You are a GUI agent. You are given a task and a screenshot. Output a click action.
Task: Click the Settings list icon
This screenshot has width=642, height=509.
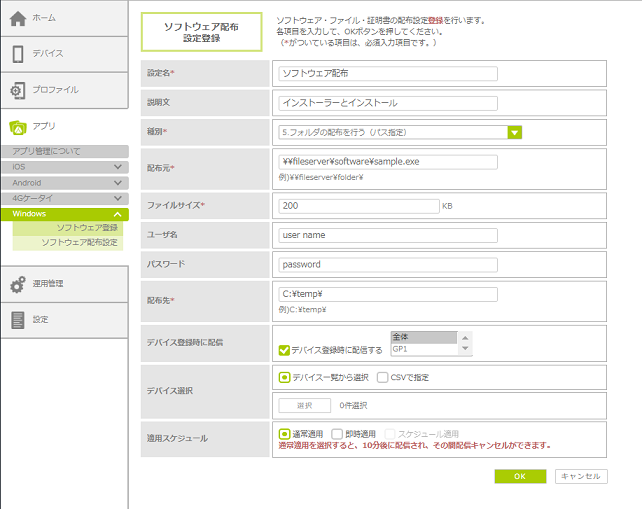18,320
